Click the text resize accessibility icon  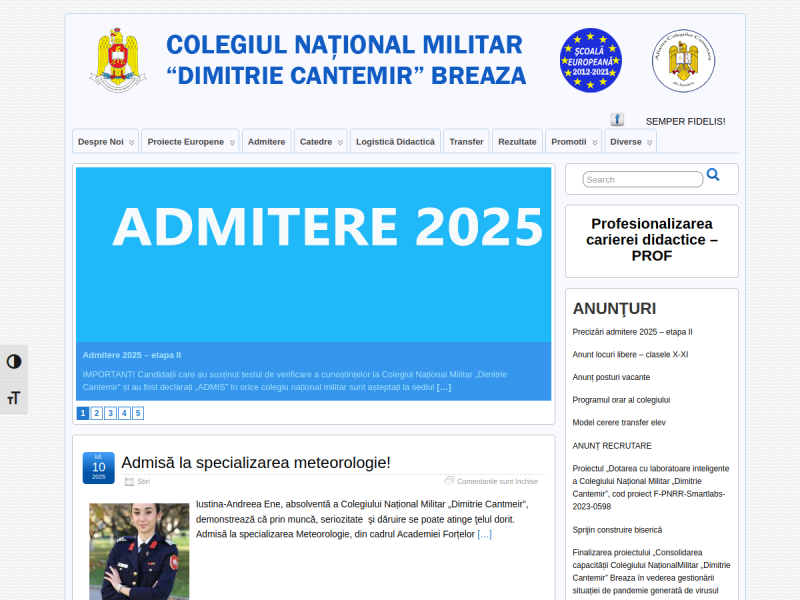tap(14, 397)
